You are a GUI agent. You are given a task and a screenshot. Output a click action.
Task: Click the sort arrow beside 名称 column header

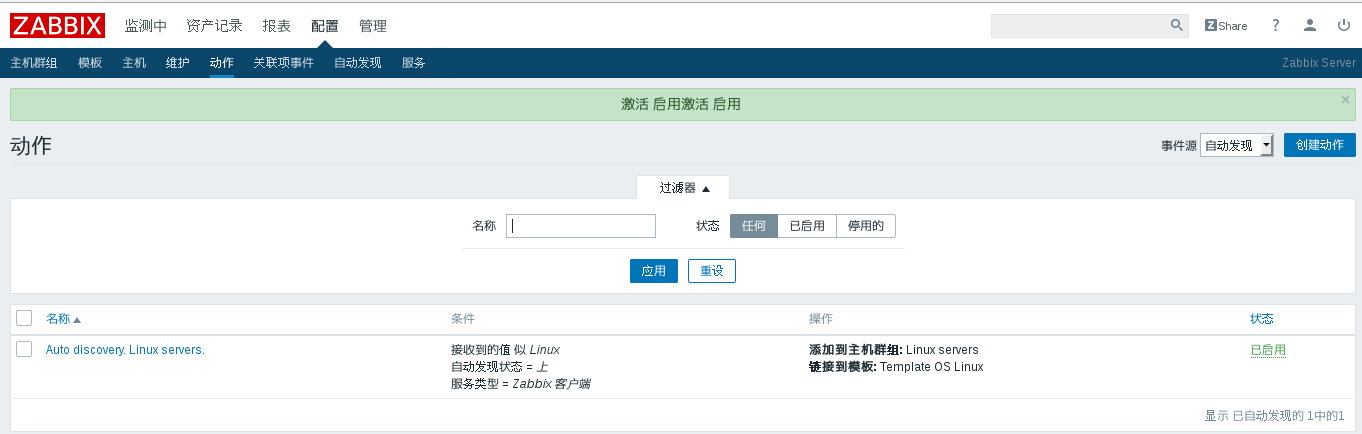(x=77, y=319)
